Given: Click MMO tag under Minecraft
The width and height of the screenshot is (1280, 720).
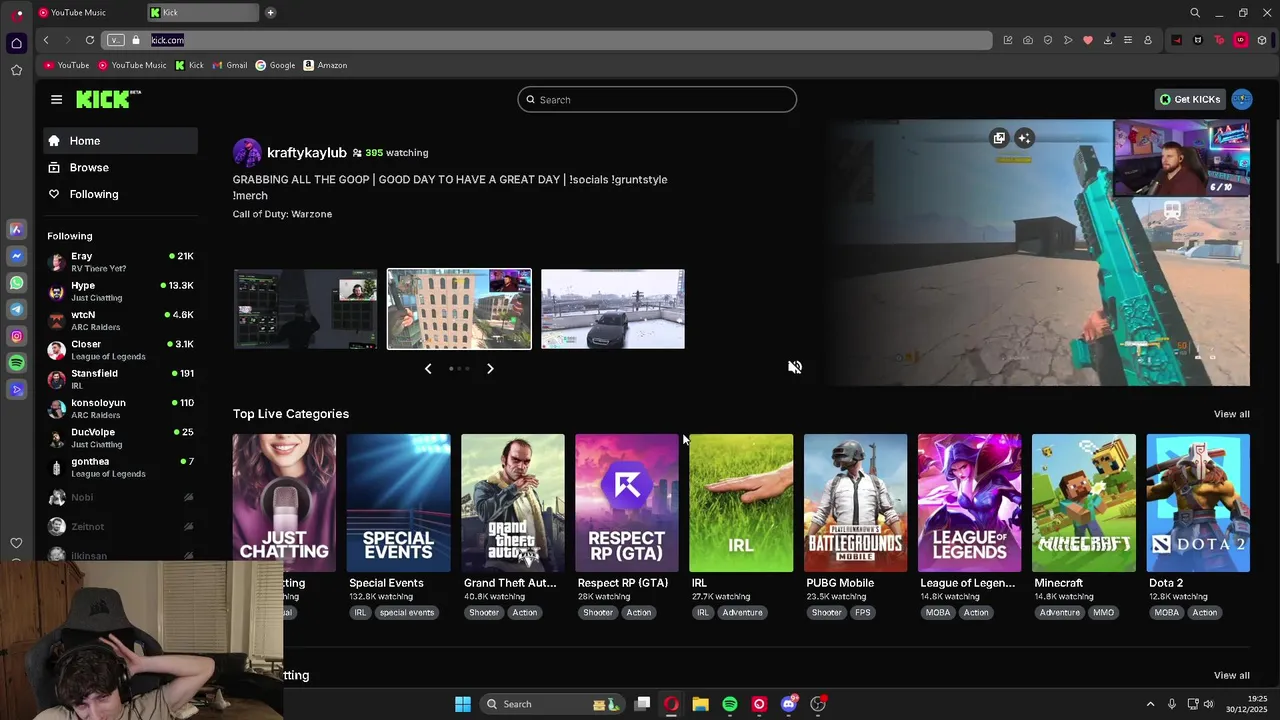Looking at the screenshot, I should tap(1103, 613).
